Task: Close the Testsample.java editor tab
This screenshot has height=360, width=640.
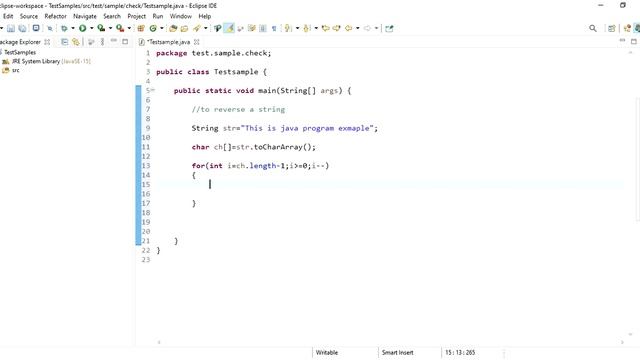Action: pyautogui.click(x=197, y=42)
